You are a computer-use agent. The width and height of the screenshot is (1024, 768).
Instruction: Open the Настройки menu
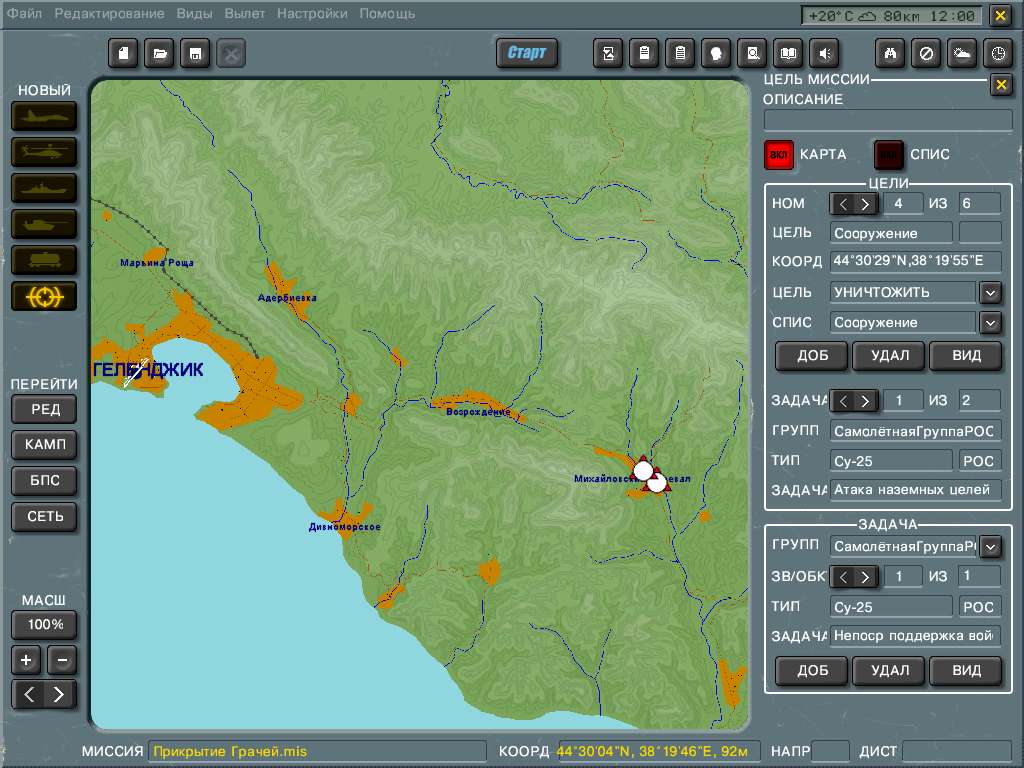point(312,14)
